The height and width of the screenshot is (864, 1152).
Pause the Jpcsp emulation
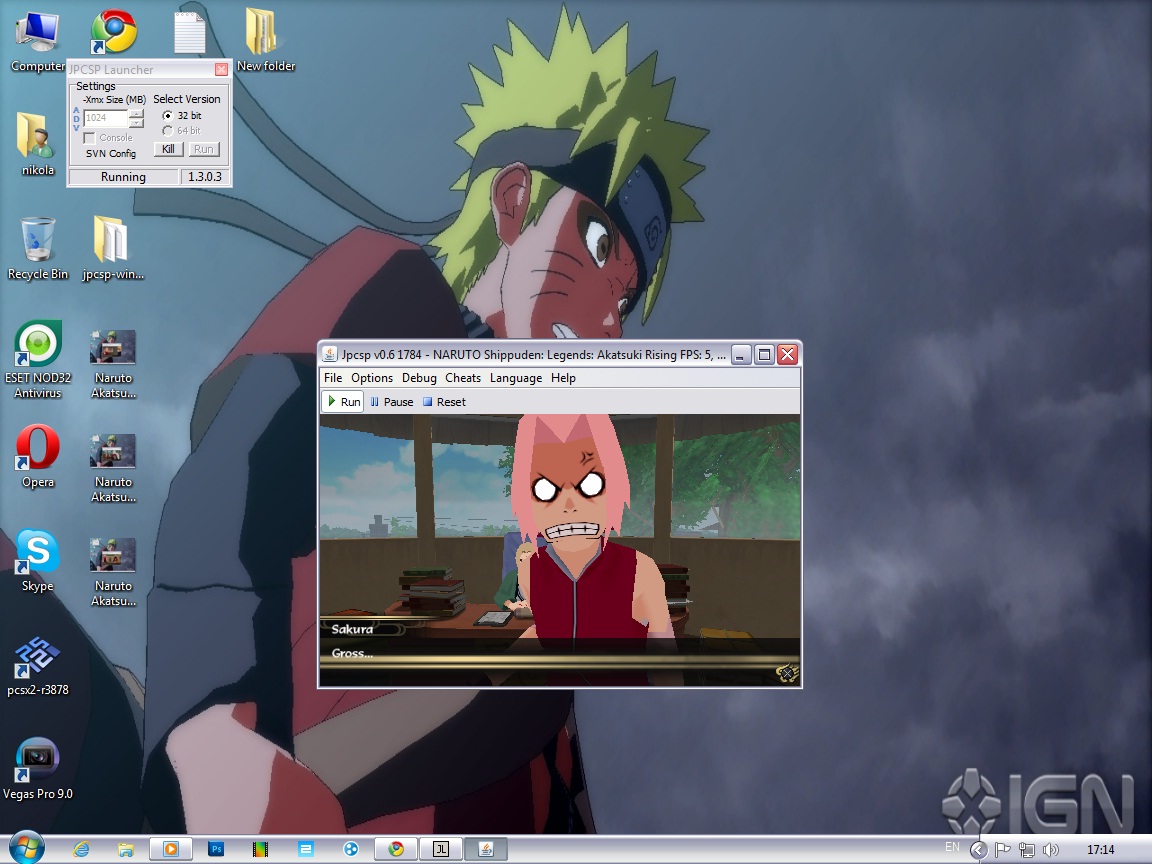click(x=392, y=402)
